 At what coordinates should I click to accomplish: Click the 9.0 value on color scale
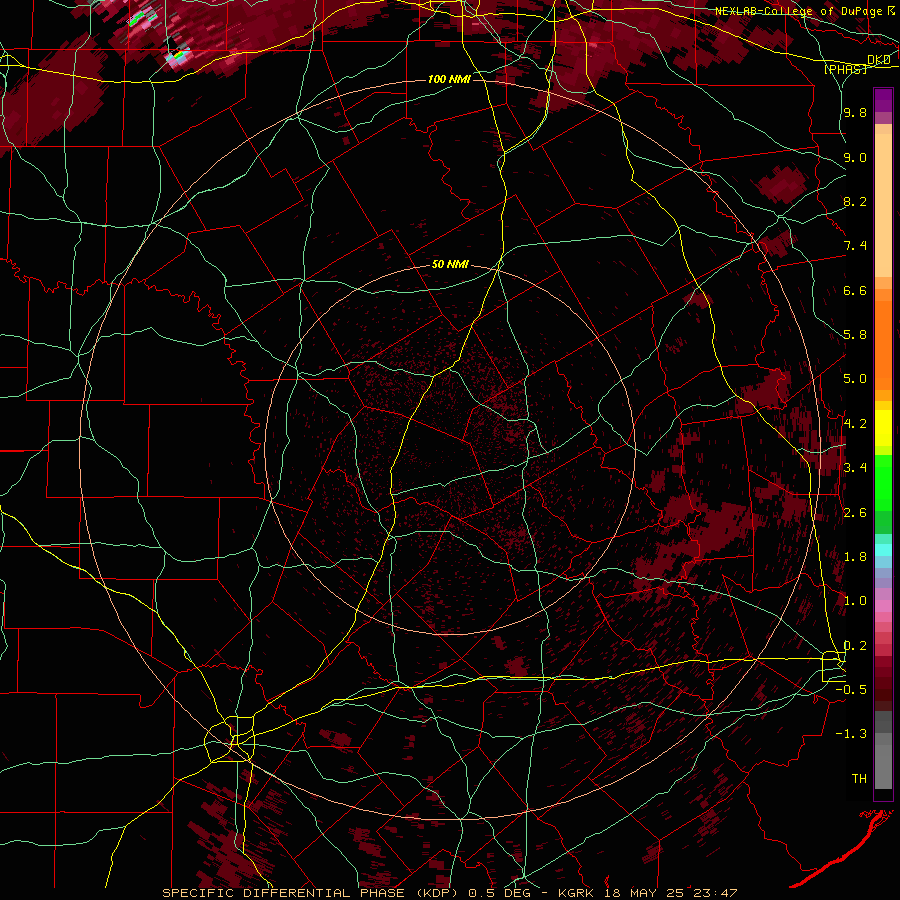(x=855, y=158)
